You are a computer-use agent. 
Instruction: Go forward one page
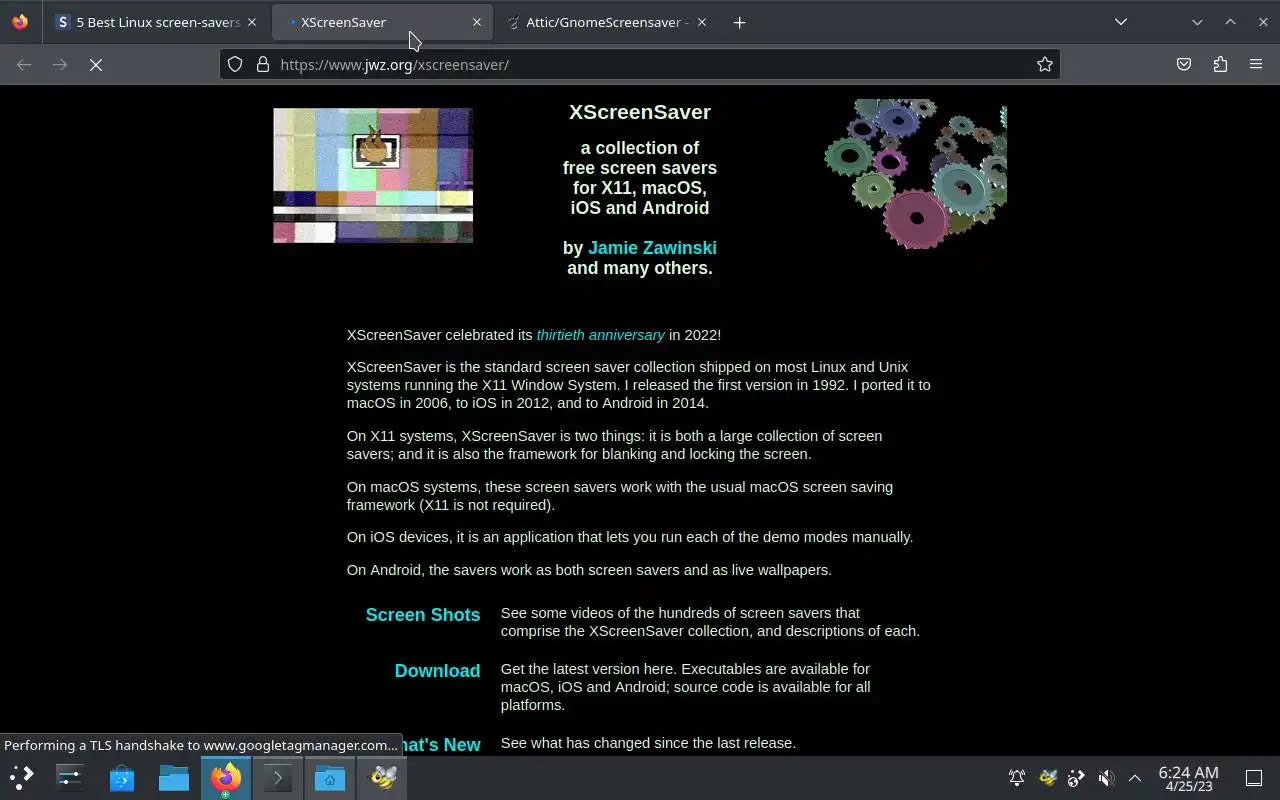pos(60,64)
